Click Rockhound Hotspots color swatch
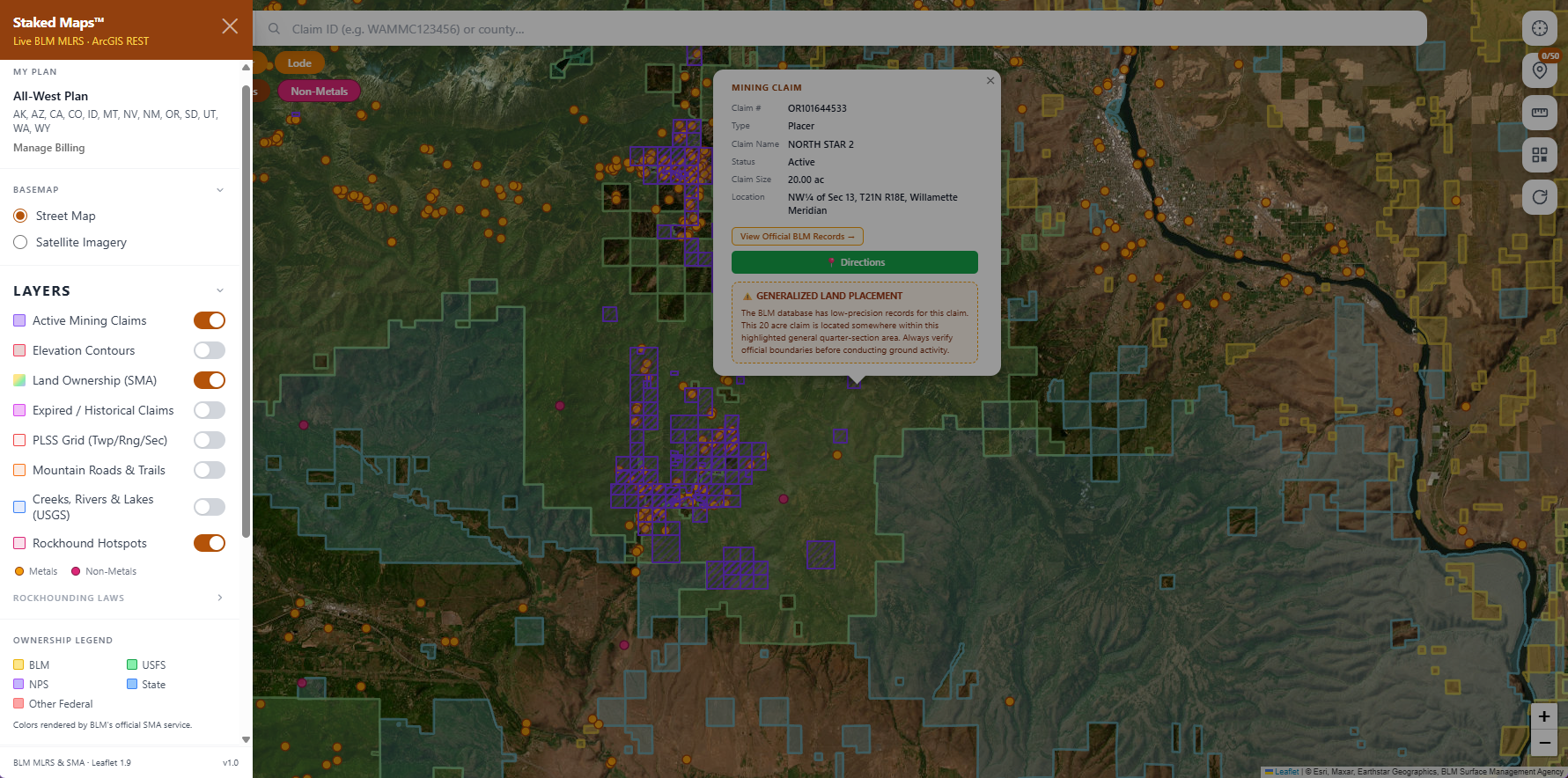 pos(19,543)
